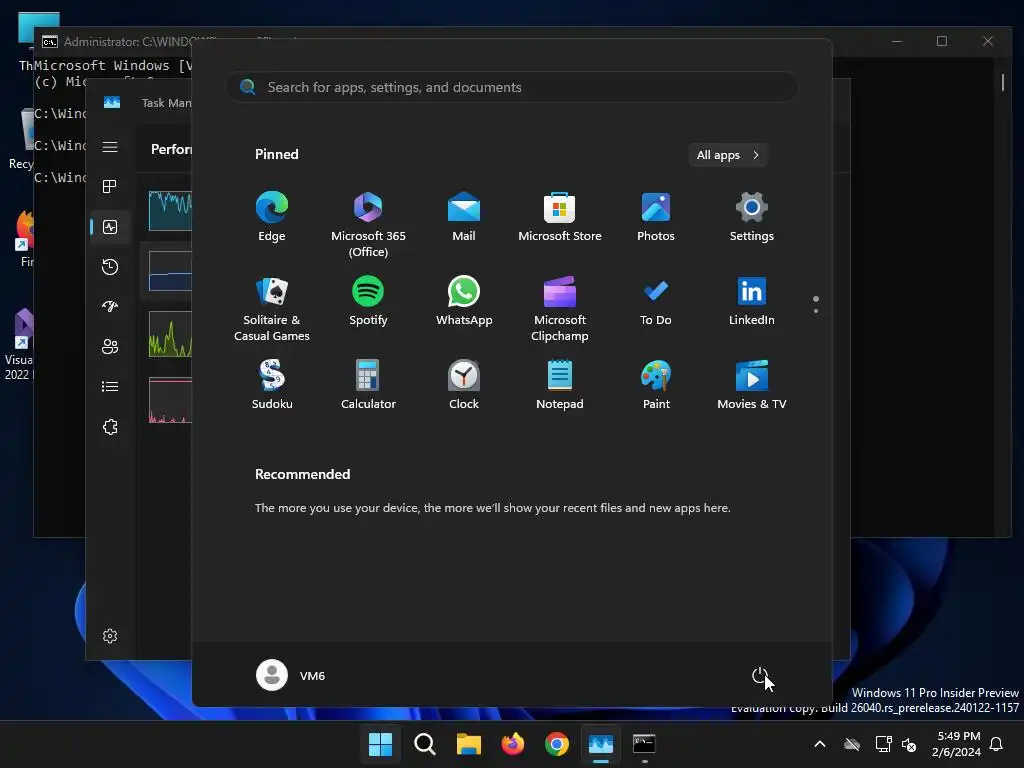Screen dimensions: 1024x768
Task: Select the pink network graph thumbnail
Action: pos(170,400)
